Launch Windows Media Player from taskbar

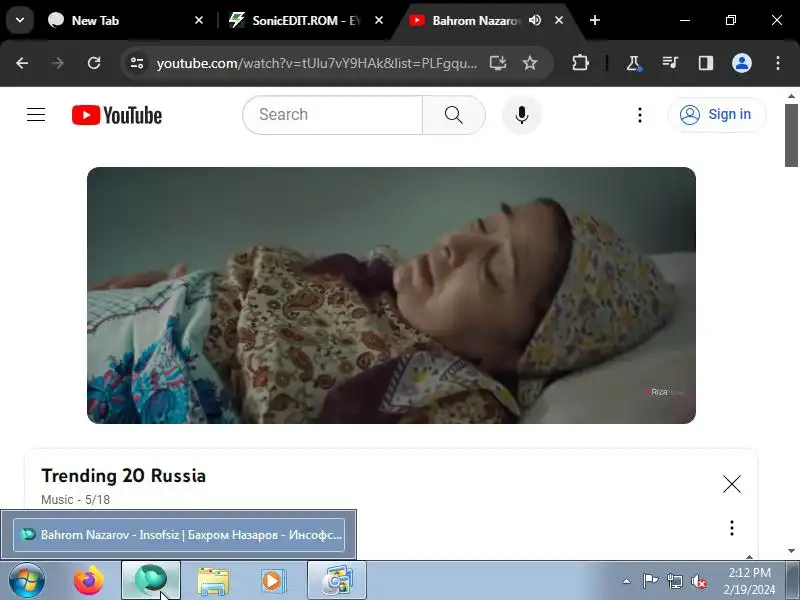coord(274,581)
